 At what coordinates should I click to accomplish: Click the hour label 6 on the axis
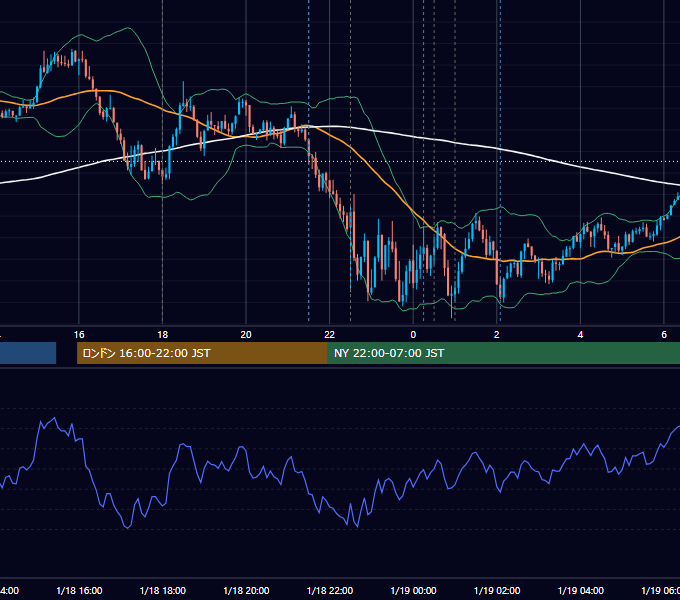click(x=664, y=335)
